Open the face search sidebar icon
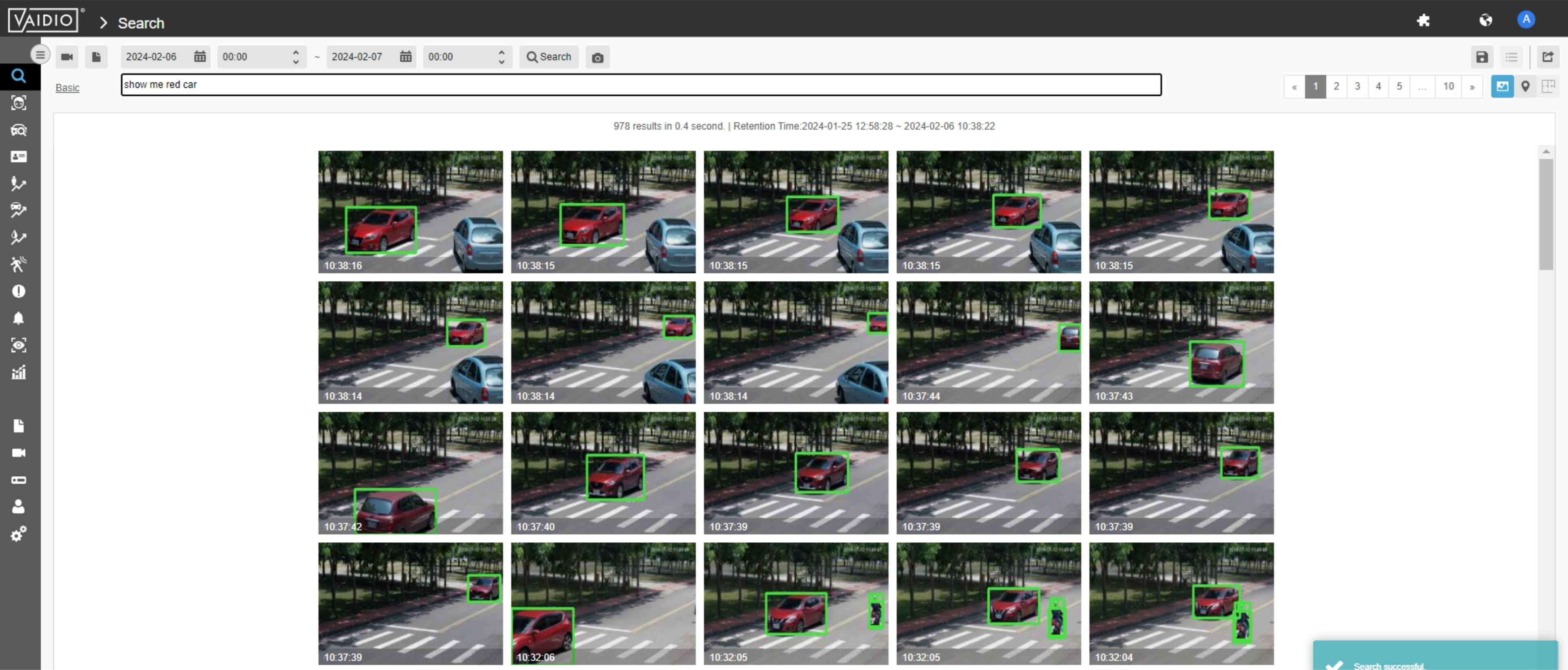1568x670 pixels. pyautogui.click(x=18, y=103)
